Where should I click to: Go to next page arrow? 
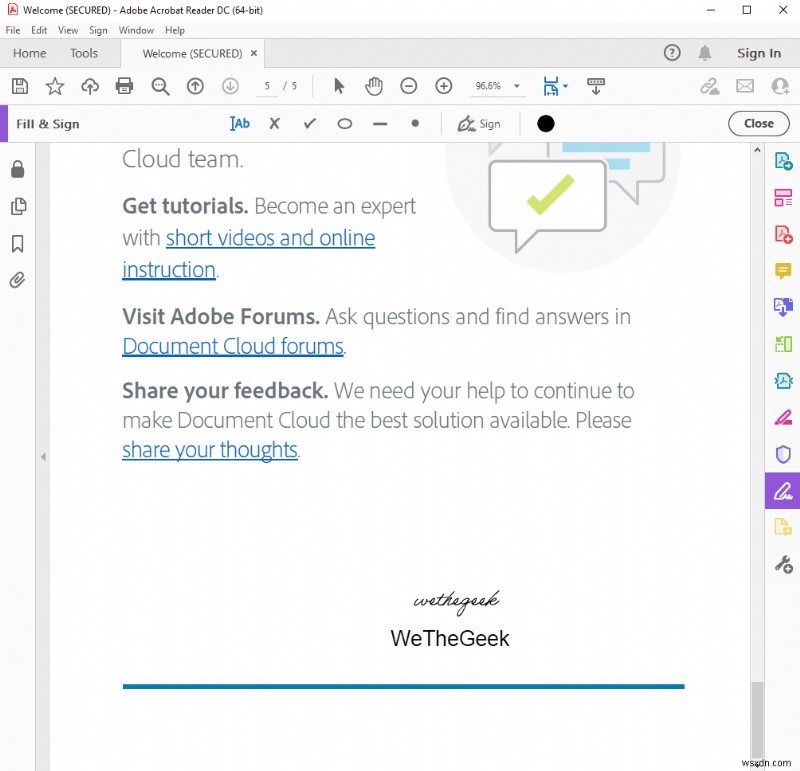pos(230,86)
